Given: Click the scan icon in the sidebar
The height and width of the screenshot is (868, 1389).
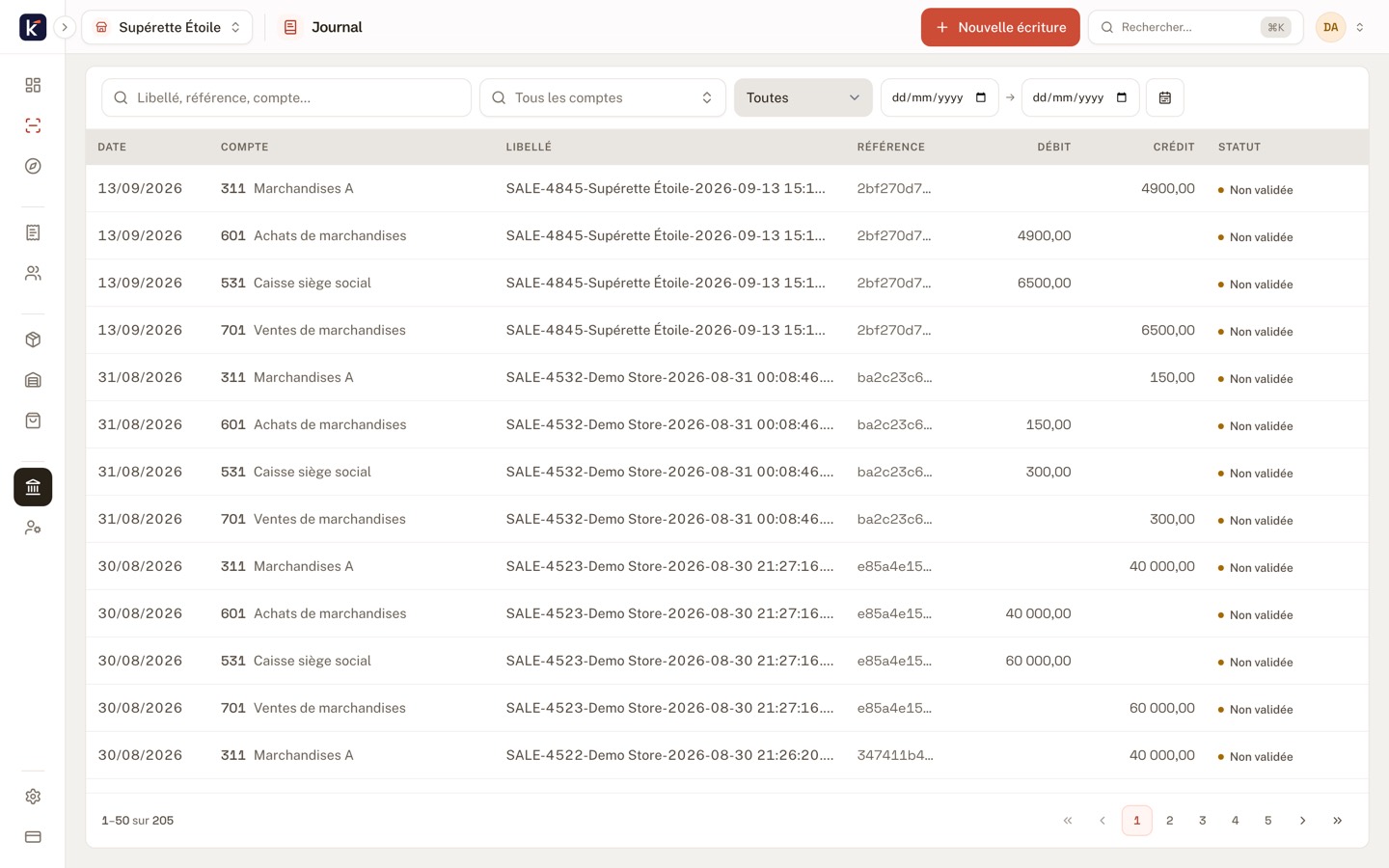Looking at the screenshot, I should 33,125.
